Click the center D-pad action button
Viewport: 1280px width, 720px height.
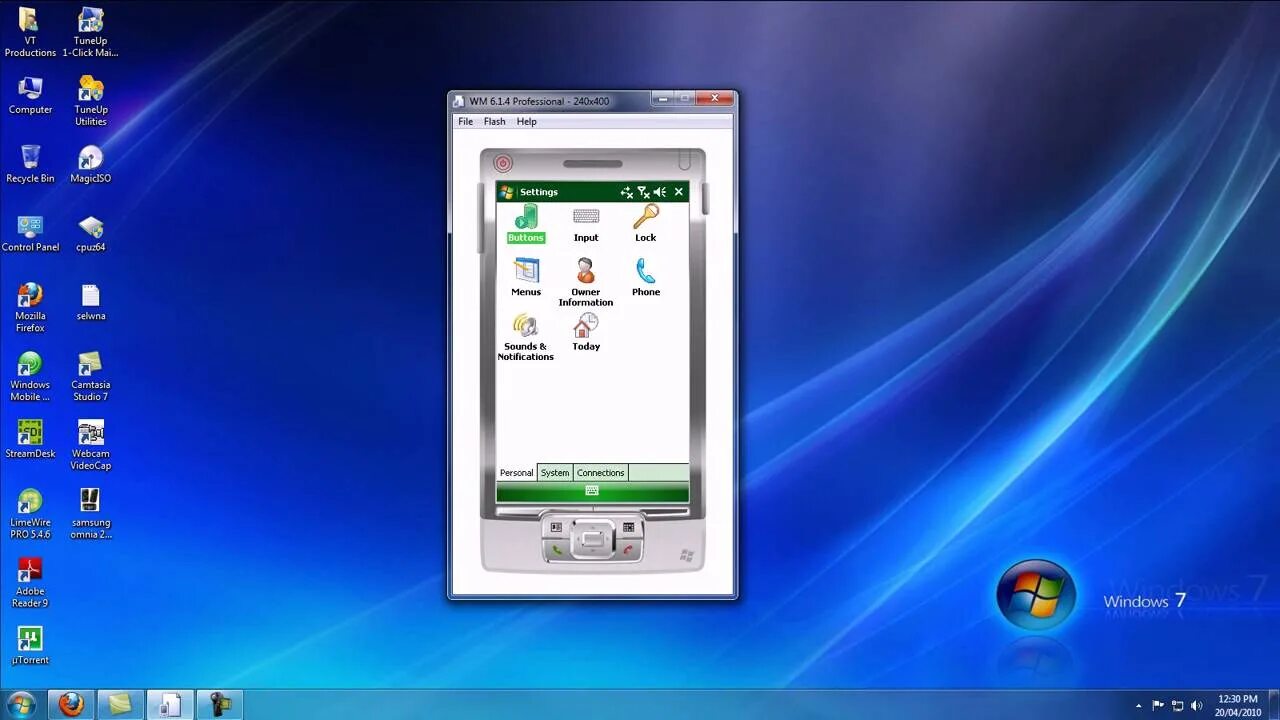coord(592,540)
